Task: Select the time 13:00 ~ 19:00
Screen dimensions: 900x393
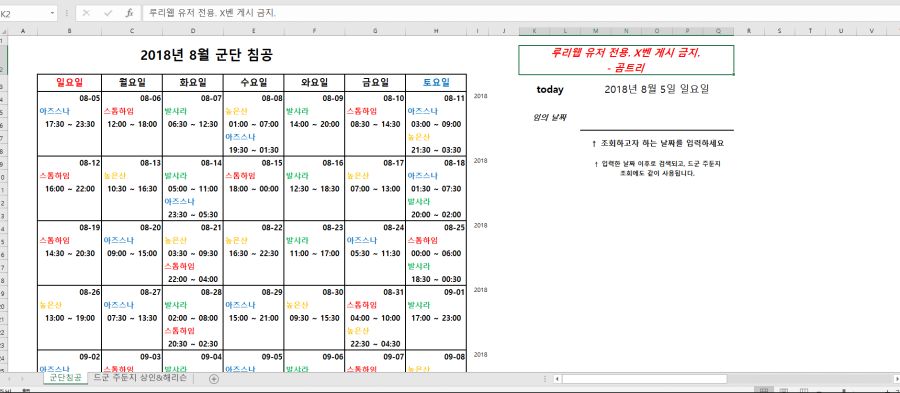Action: (x=69, y=318)
